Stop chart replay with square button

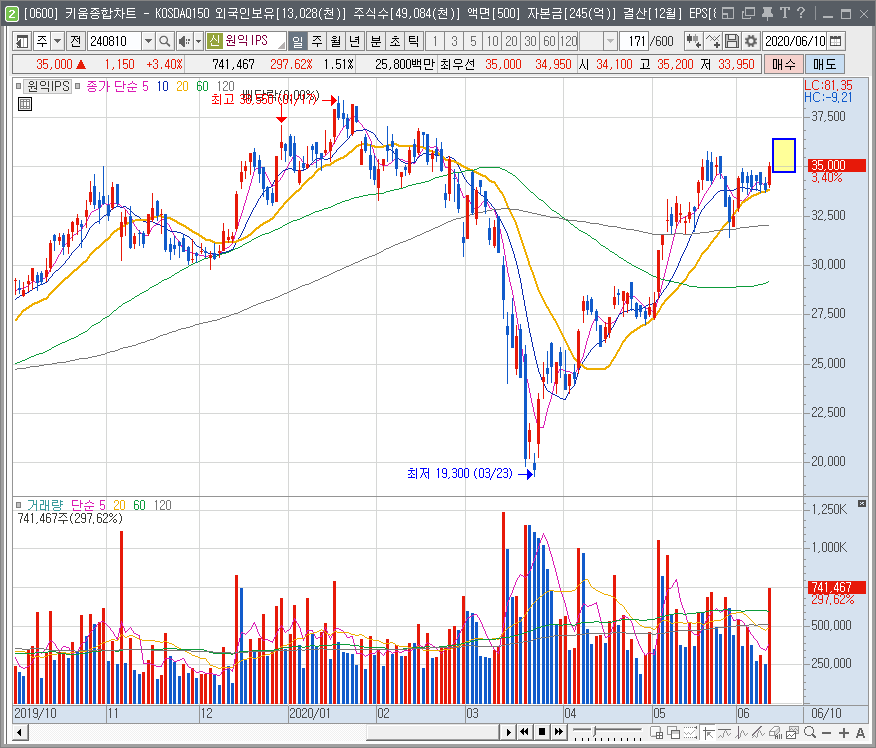pos(541,732)
